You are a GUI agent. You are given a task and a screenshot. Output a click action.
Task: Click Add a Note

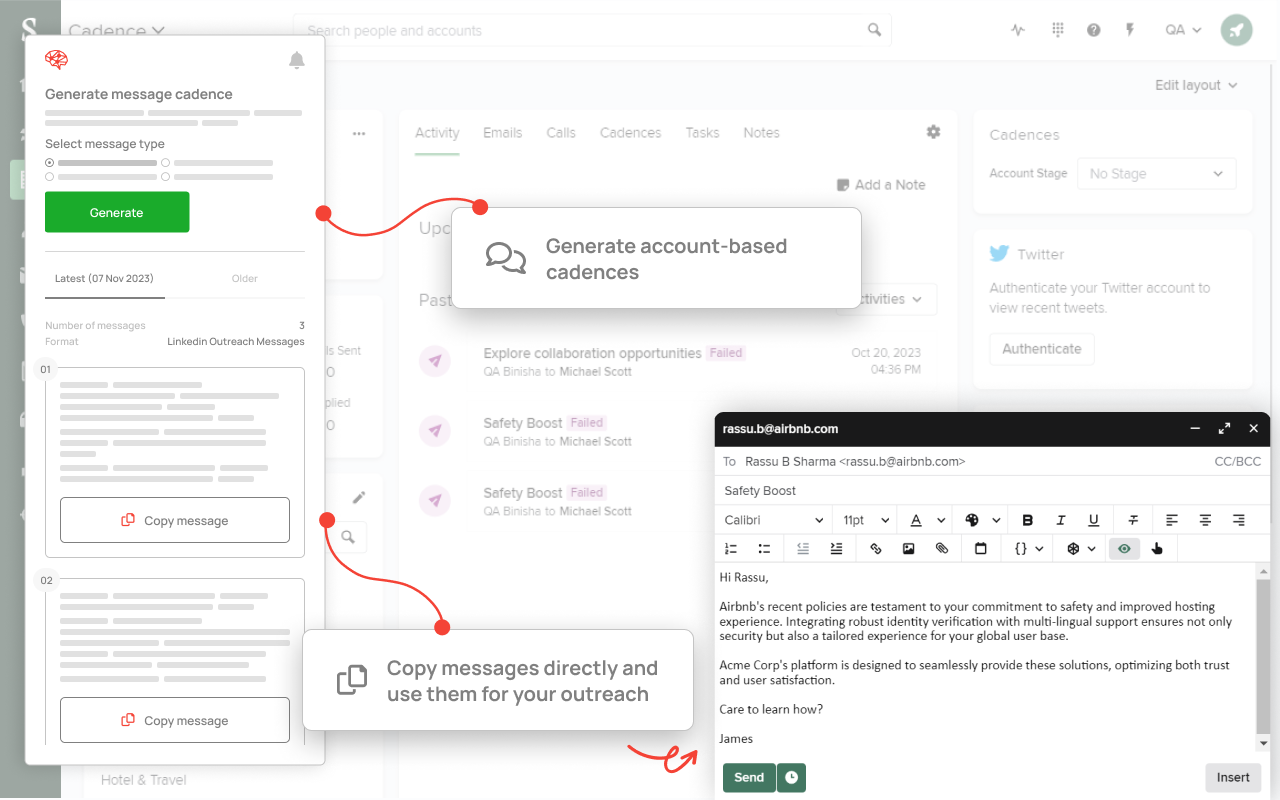click(x=881, y=185)
